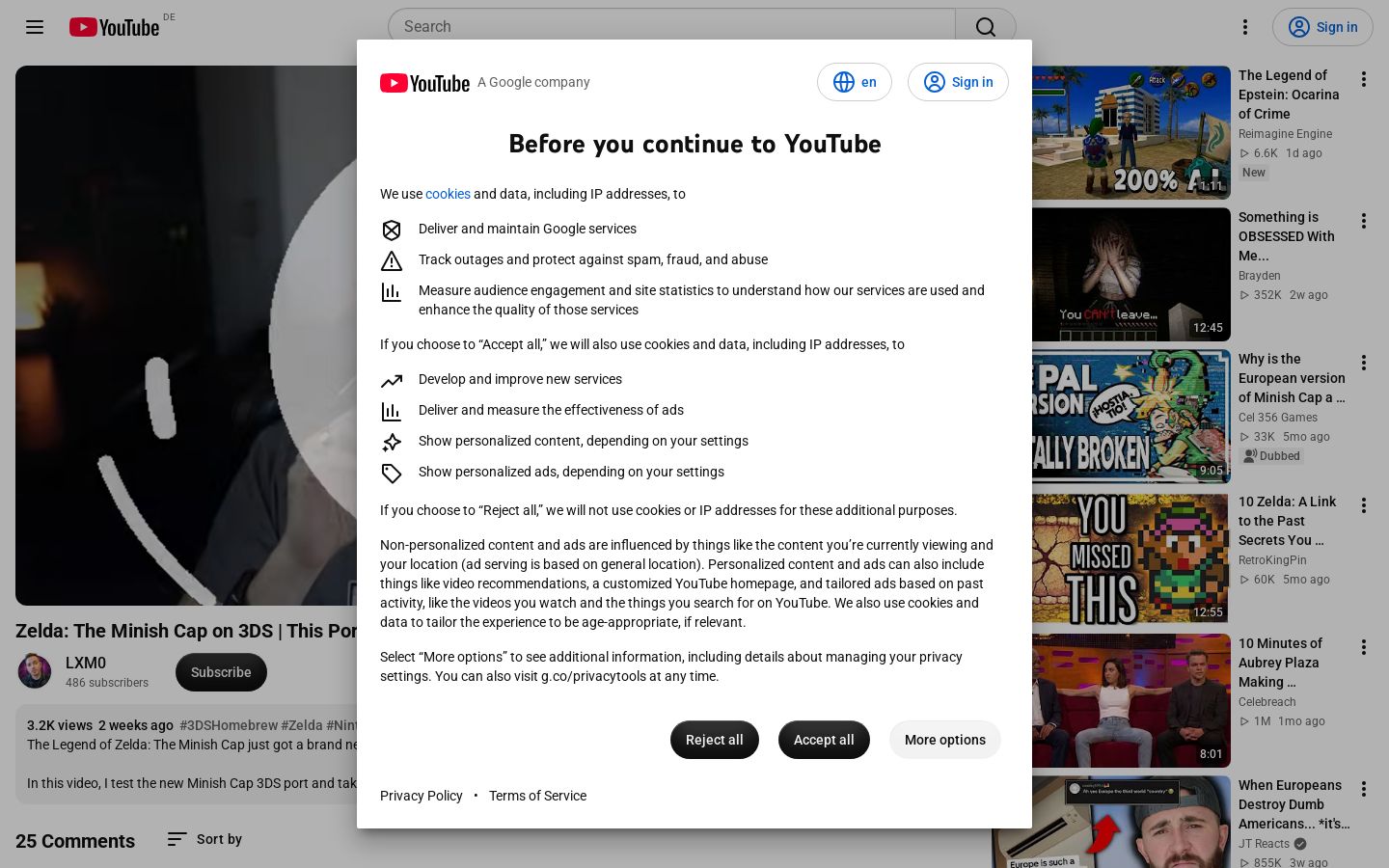This screenshot has width=1389, height=868.
Task: Open the Privacy Policy link
Action: click(422, 796)
